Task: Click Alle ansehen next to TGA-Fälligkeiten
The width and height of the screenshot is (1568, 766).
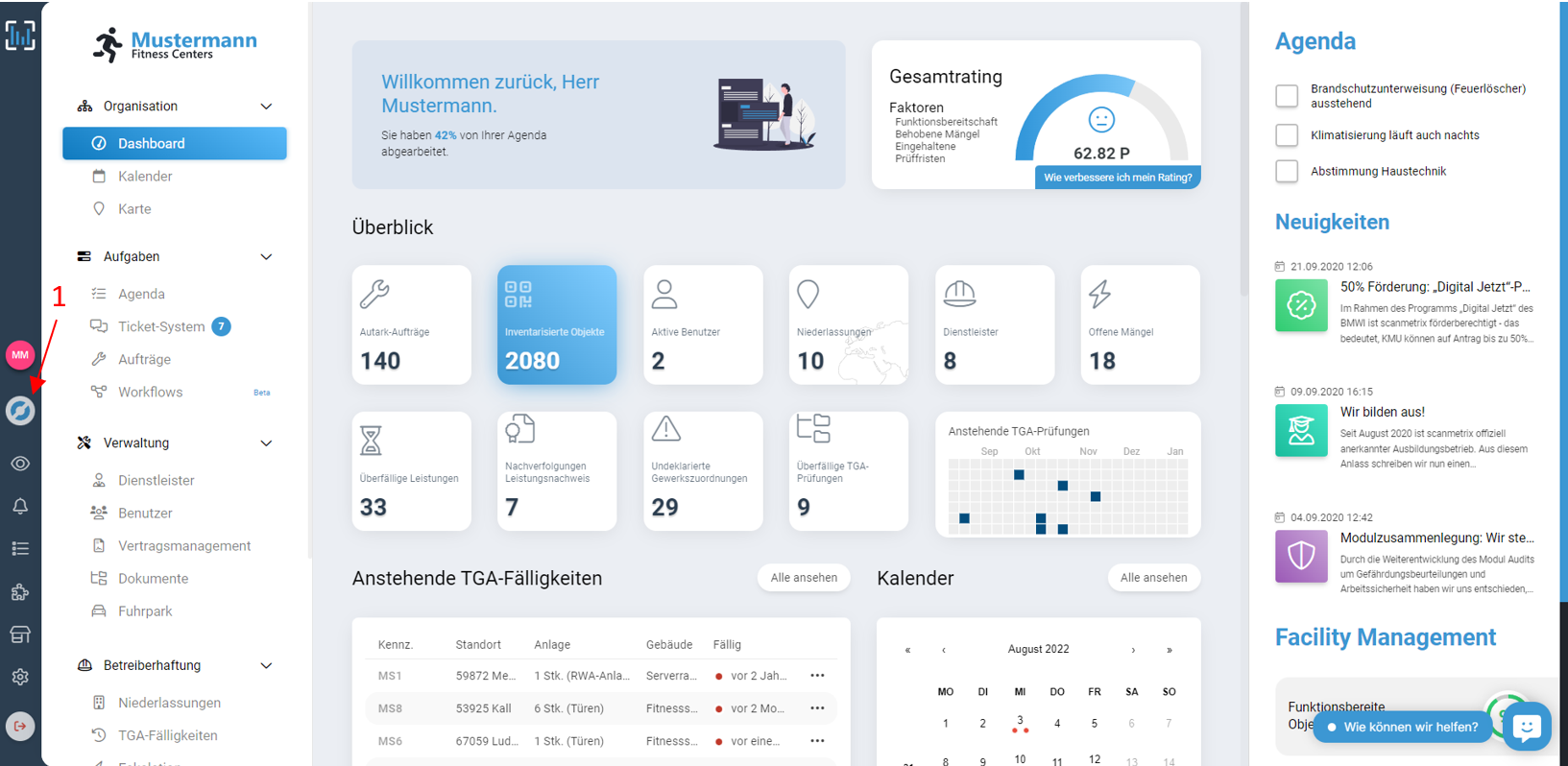Action: pyautogui.click(x=804, y=578)
